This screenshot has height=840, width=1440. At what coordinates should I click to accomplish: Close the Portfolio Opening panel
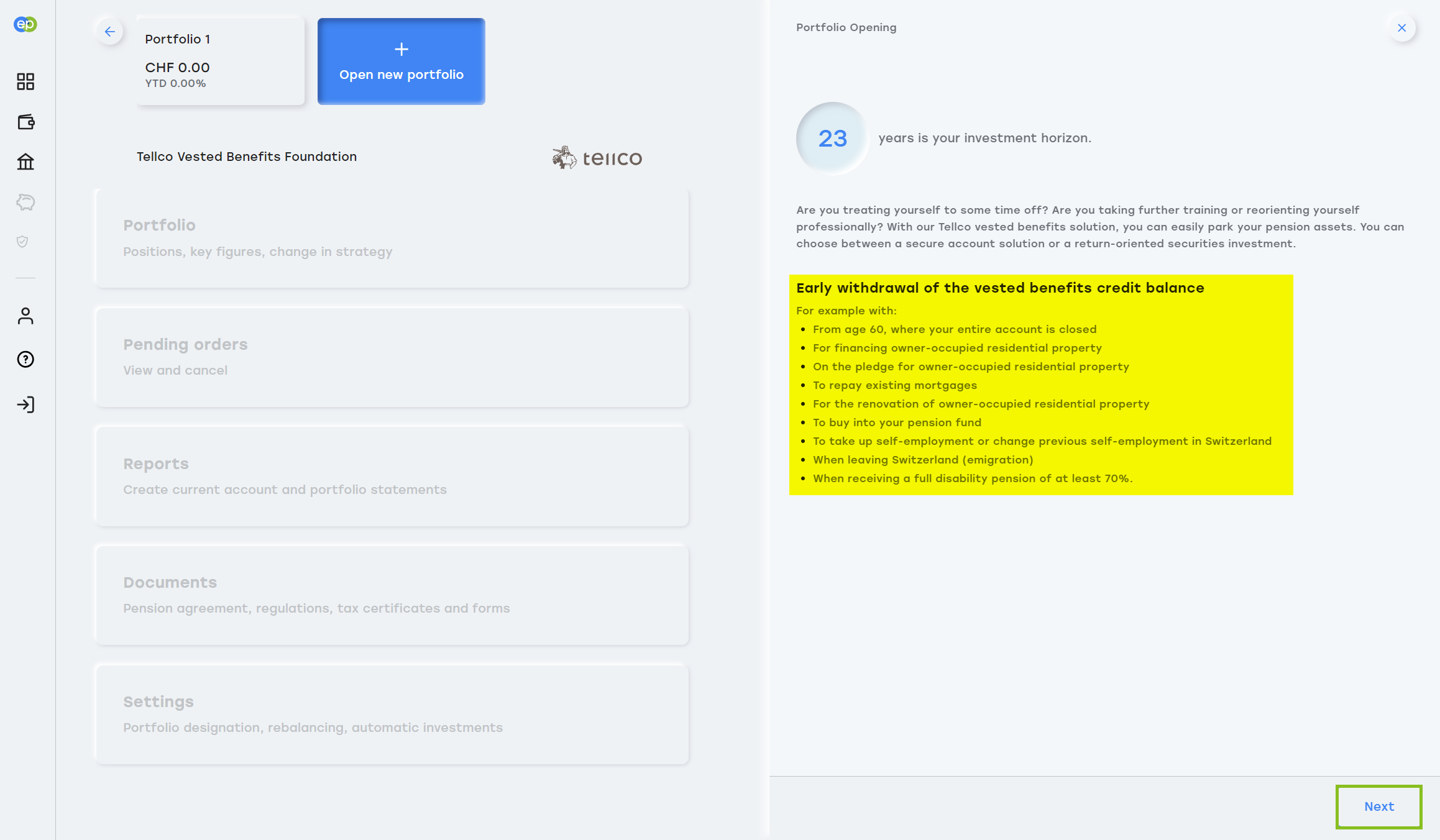coord(1401,28)
